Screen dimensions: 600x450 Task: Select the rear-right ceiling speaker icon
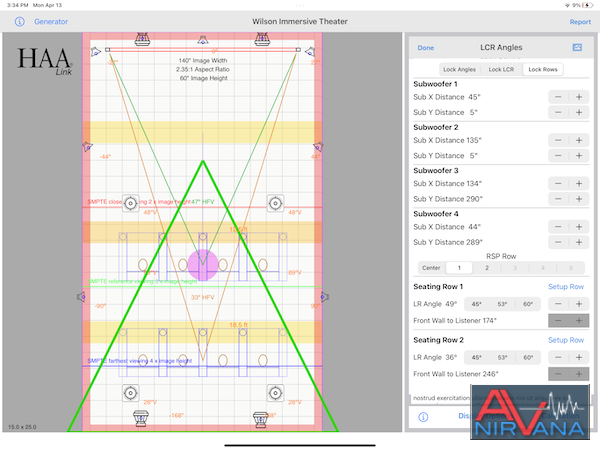point(276,393)
